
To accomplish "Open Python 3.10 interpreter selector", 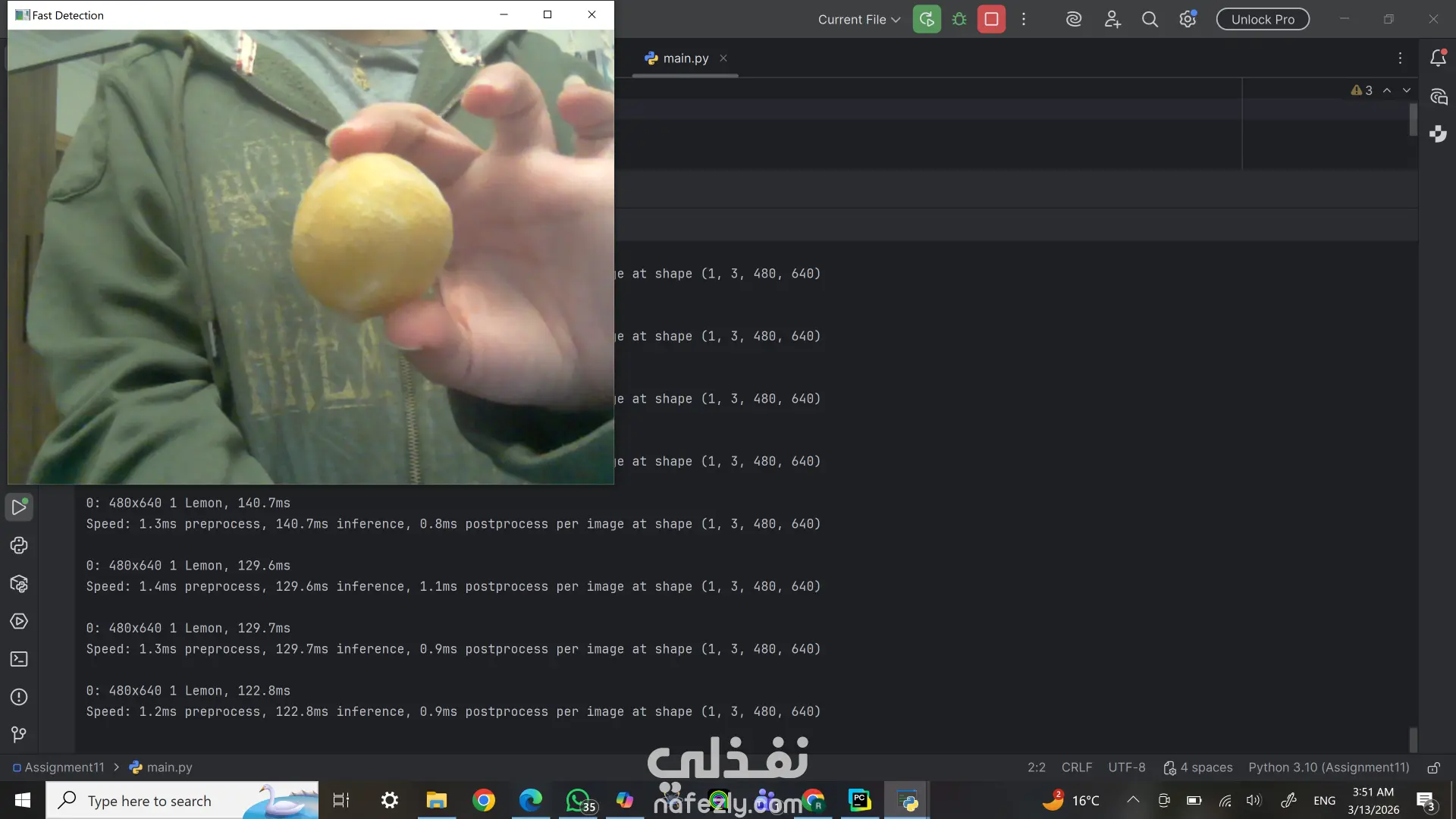I will (x=1329, y=767).
